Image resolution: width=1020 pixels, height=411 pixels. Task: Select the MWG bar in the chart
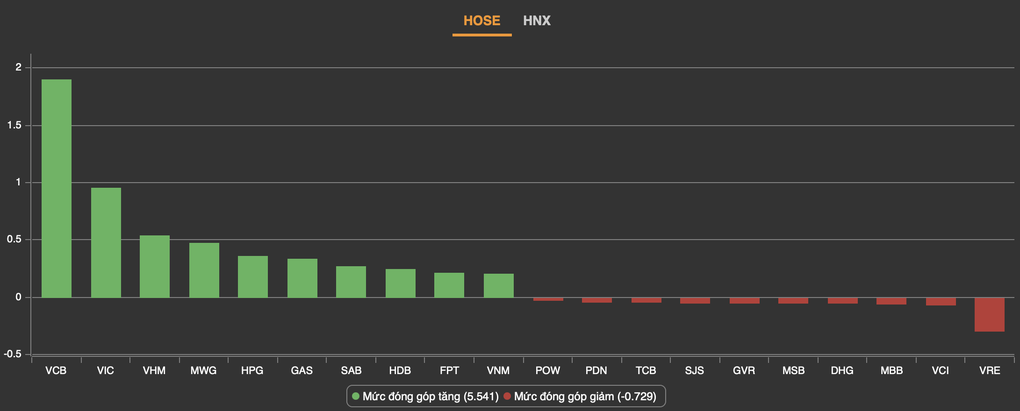(x=204, y=271)
